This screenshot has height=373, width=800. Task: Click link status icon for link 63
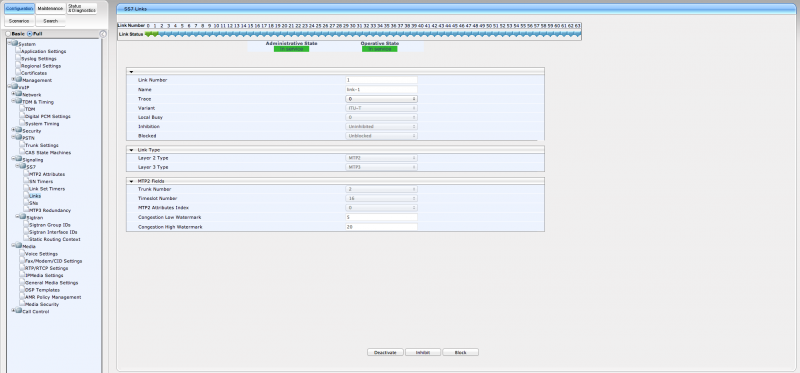click(x=578, y=34)
